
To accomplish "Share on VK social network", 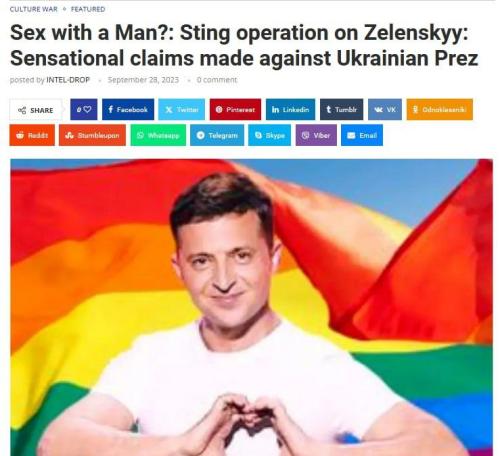I will (x=385, y=109).
